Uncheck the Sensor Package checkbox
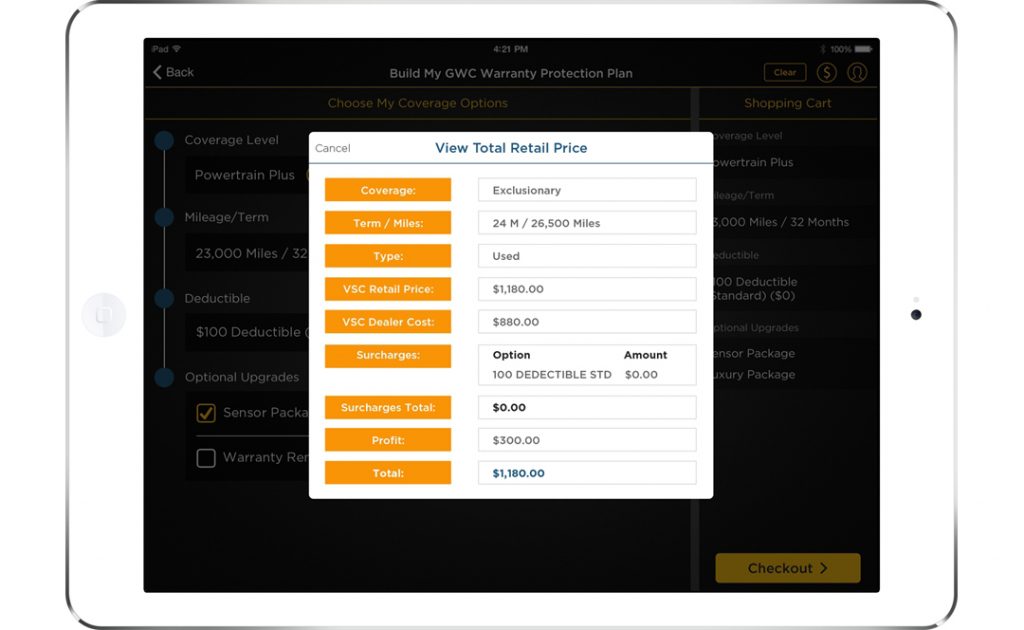The width and height of the screenshot is (1024, 630). click(206, 413)
